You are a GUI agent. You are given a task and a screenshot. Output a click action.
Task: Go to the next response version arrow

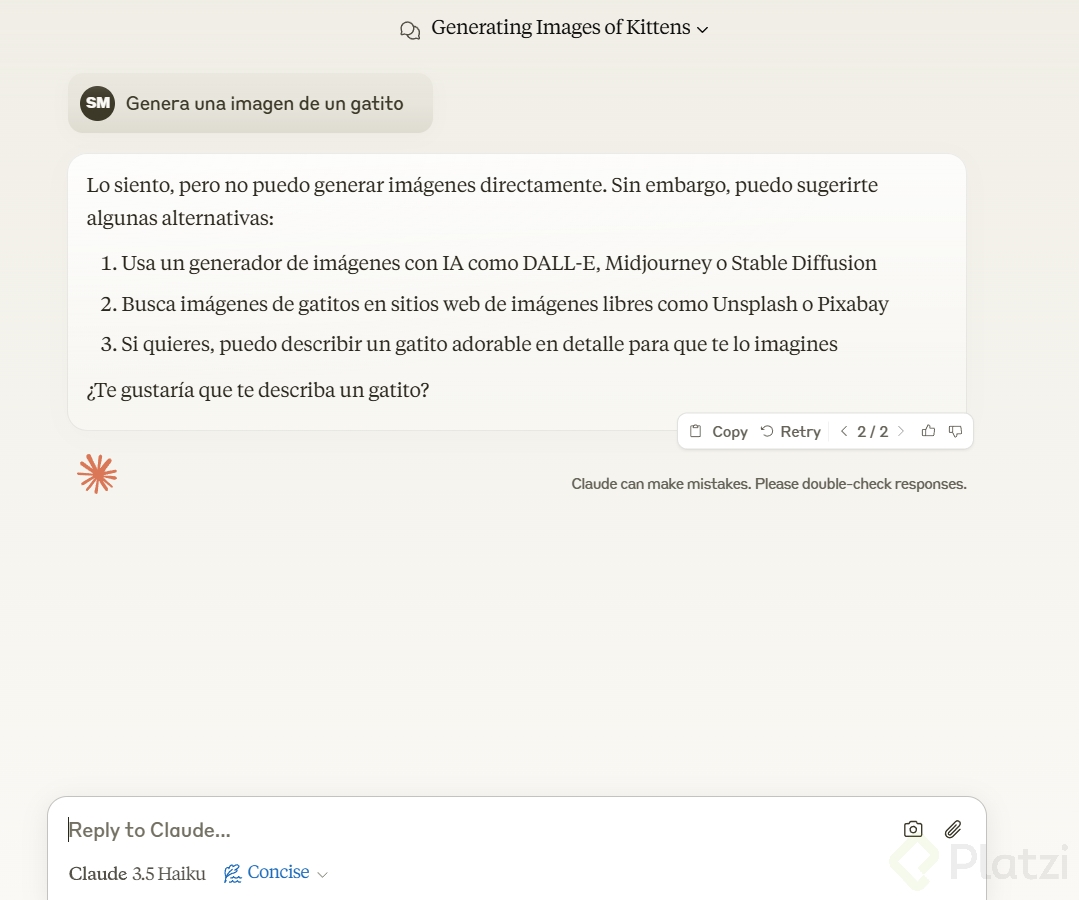click(901, 431)
